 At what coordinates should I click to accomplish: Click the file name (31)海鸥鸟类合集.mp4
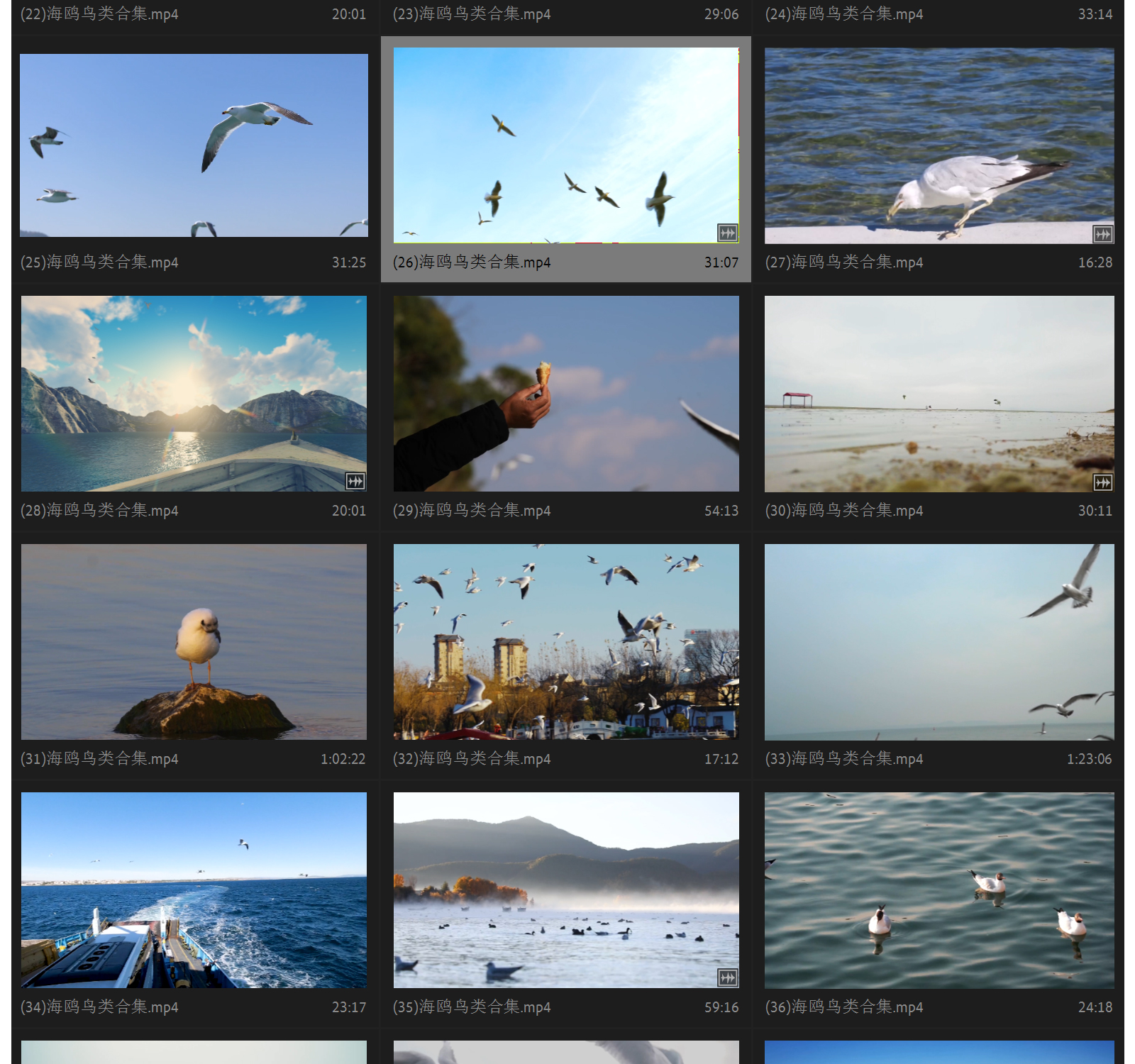(99, 759)
